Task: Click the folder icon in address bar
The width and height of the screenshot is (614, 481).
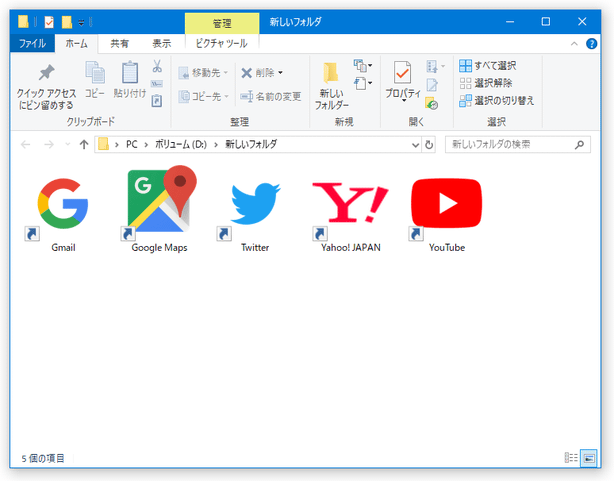Action: coord(103,144)
